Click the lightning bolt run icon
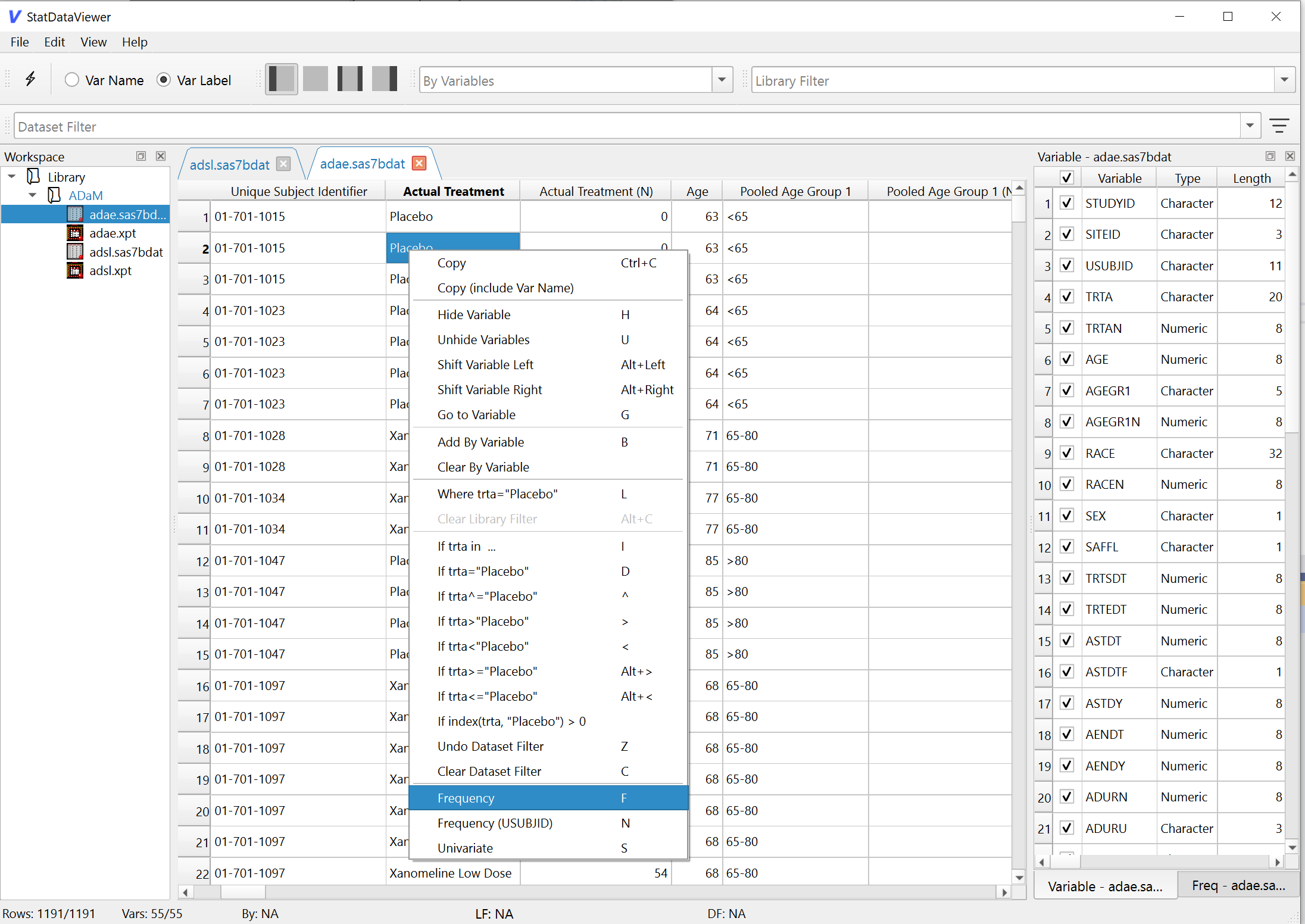The image size is (1305, 924). 30,79
